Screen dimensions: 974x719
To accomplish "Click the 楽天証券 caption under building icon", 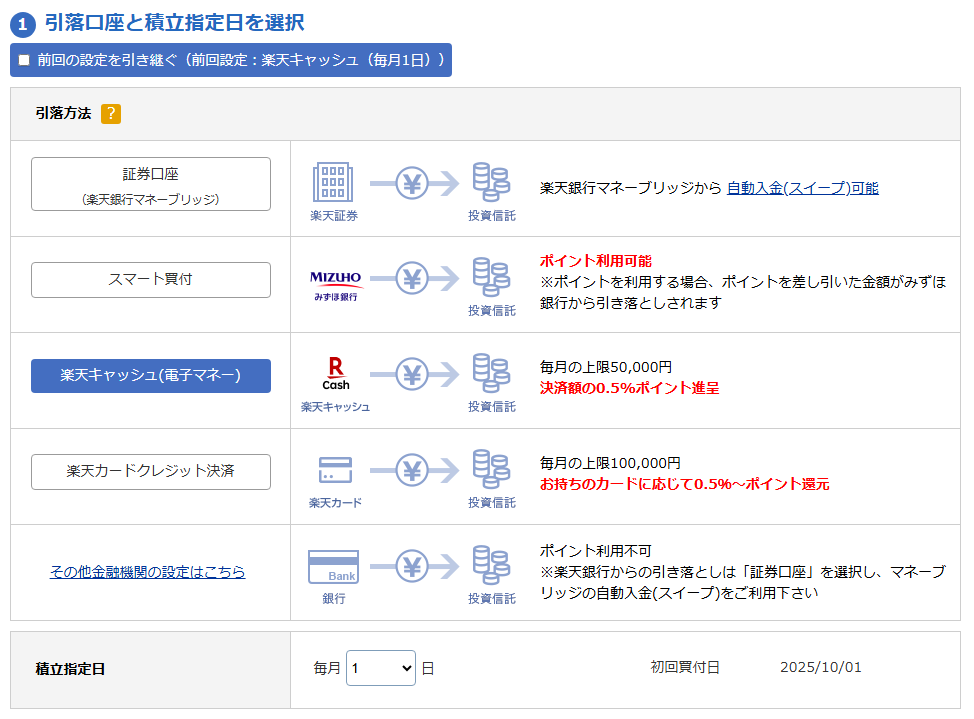I will point(334,216).
